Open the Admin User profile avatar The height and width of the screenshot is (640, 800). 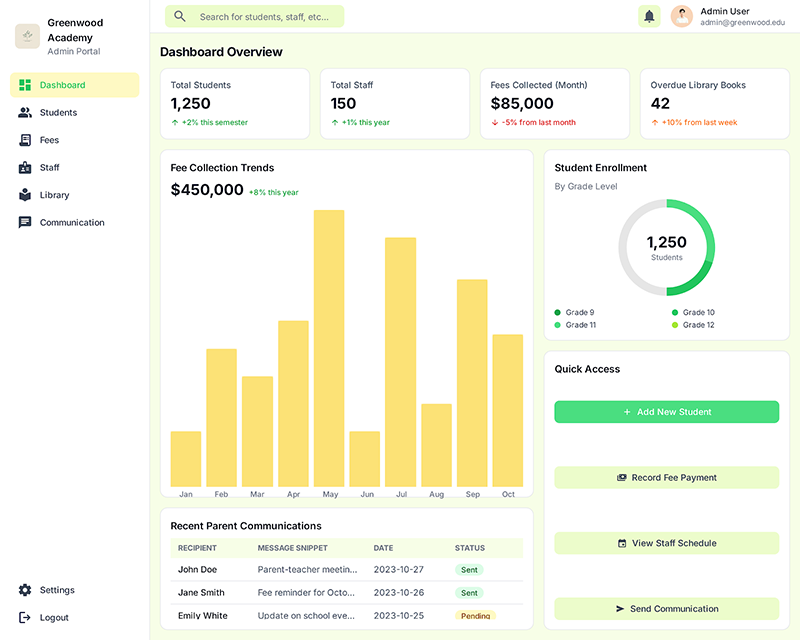pos(681,17)
